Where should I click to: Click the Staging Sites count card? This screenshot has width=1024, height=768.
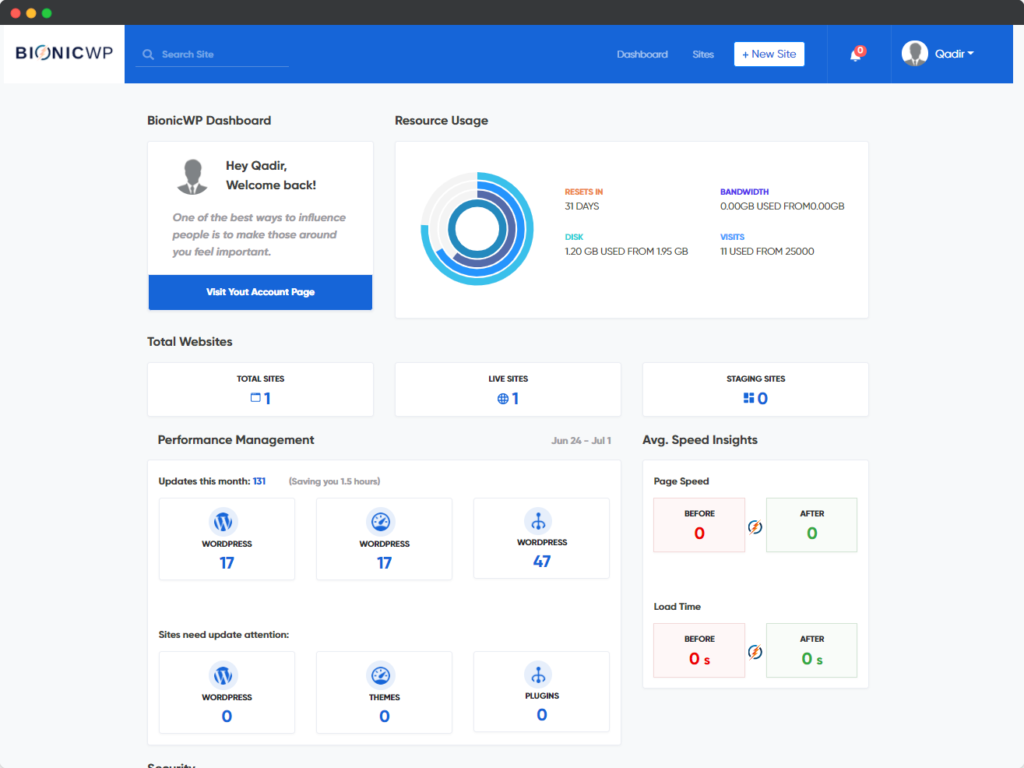coord(756,389)
